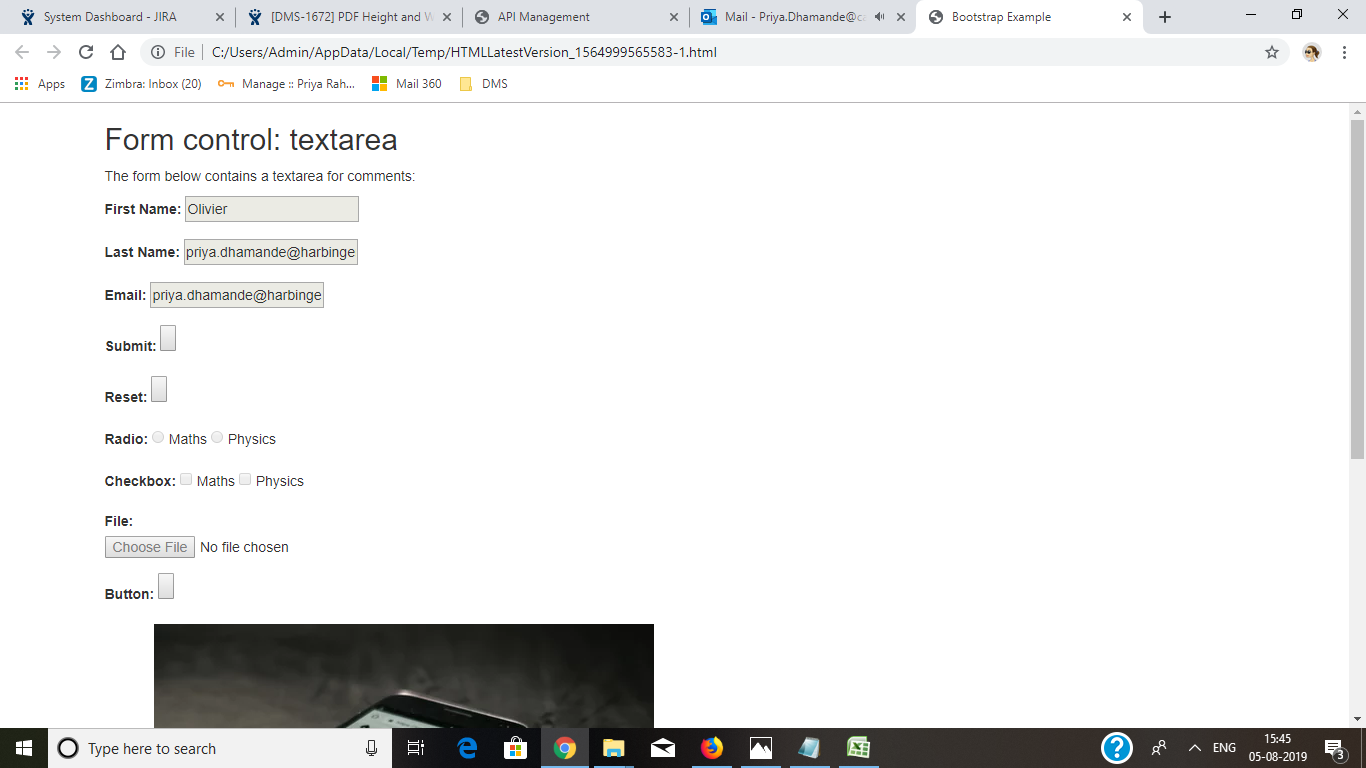Screen dimensions: 1366x768
Task: Open the DMS bookmarks folder
Action: pyautogui.click(x=483, y=84)
